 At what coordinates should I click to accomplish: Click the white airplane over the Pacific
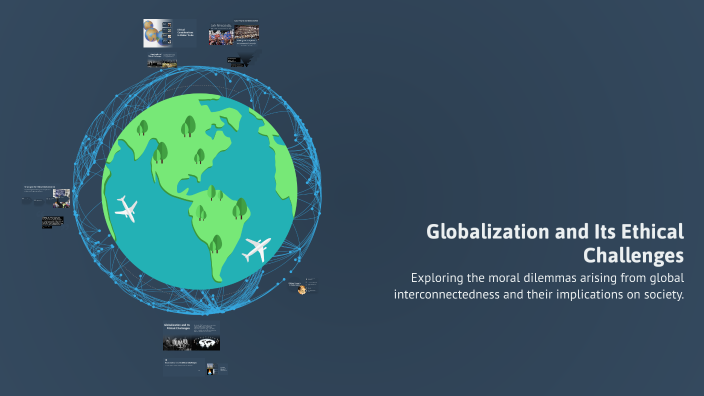pyautogui.click(x=127, y=209)
